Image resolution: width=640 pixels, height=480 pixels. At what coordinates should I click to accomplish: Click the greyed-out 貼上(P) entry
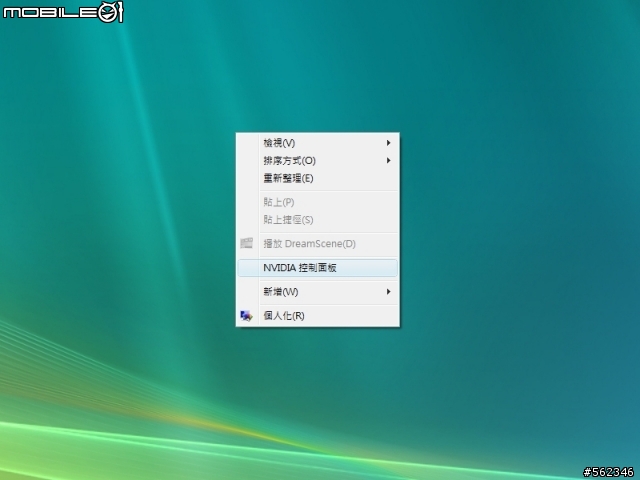point(318,202)
